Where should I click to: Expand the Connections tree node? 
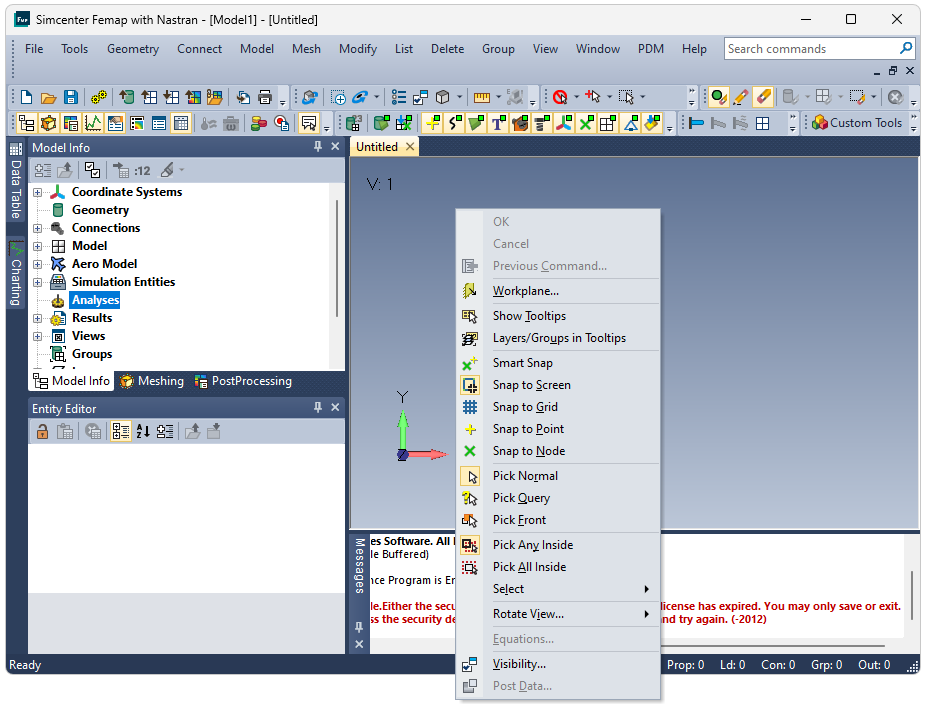(x=37, y=229)
